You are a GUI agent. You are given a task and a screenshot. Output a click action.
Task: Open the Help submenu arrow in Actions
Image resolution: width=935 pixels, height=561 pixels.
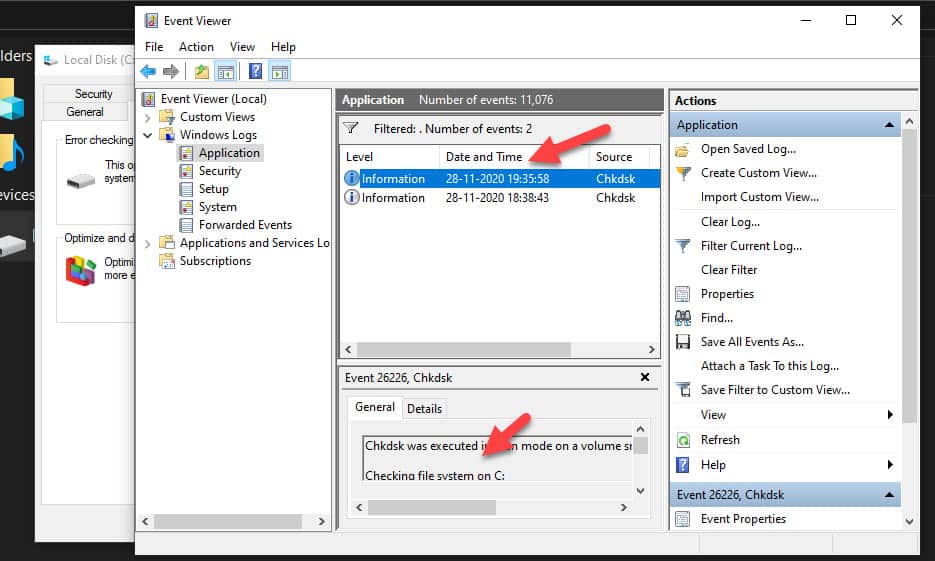pos(890,464)
